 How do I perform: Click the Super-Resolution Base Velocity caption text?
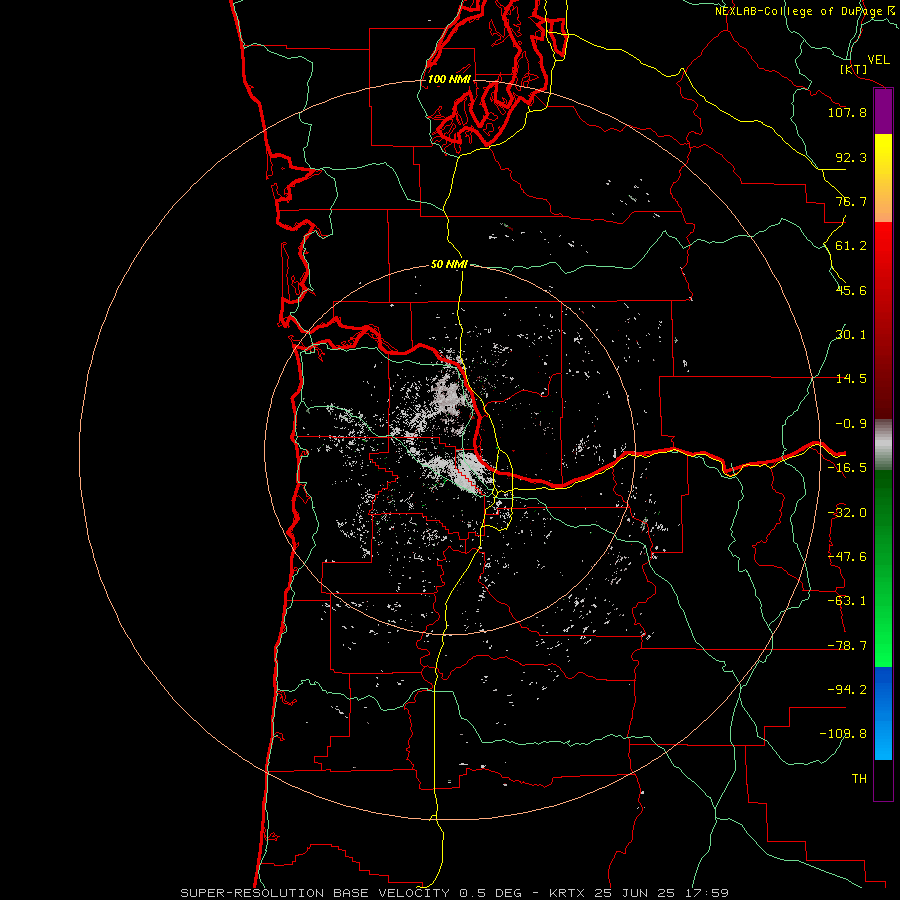[x=455, y=893]
